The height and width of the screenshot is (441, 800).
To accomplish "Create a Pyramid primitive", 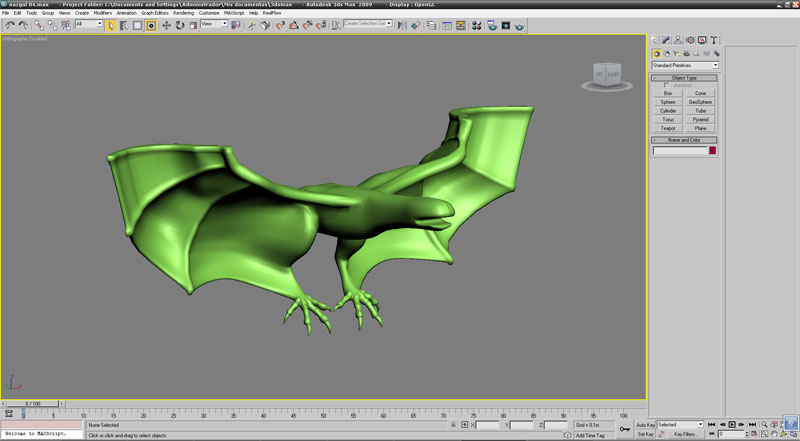I will click(x=700, y=119).
